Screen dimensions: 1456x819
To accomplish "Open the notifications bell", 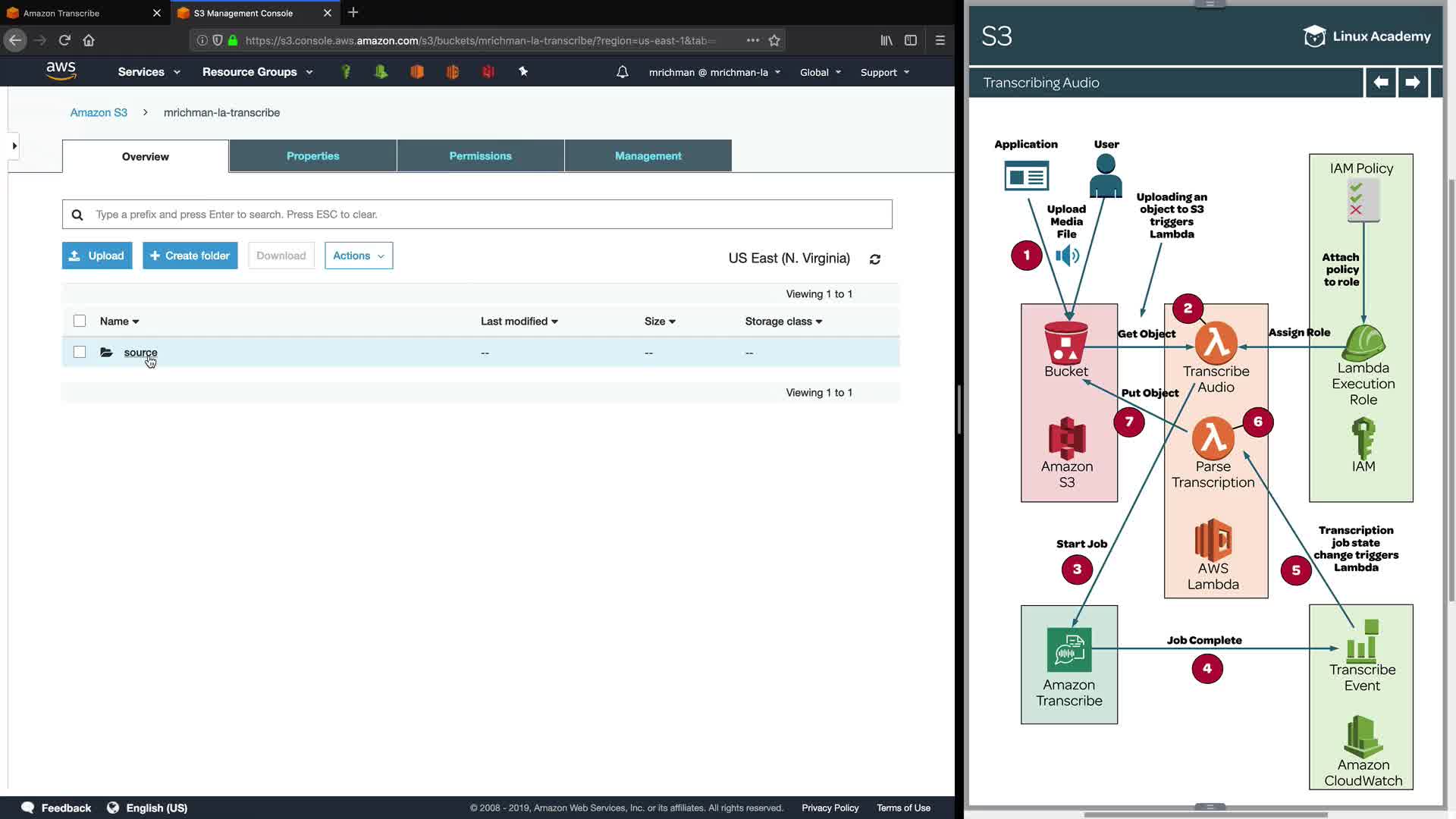I will point(622,72).
